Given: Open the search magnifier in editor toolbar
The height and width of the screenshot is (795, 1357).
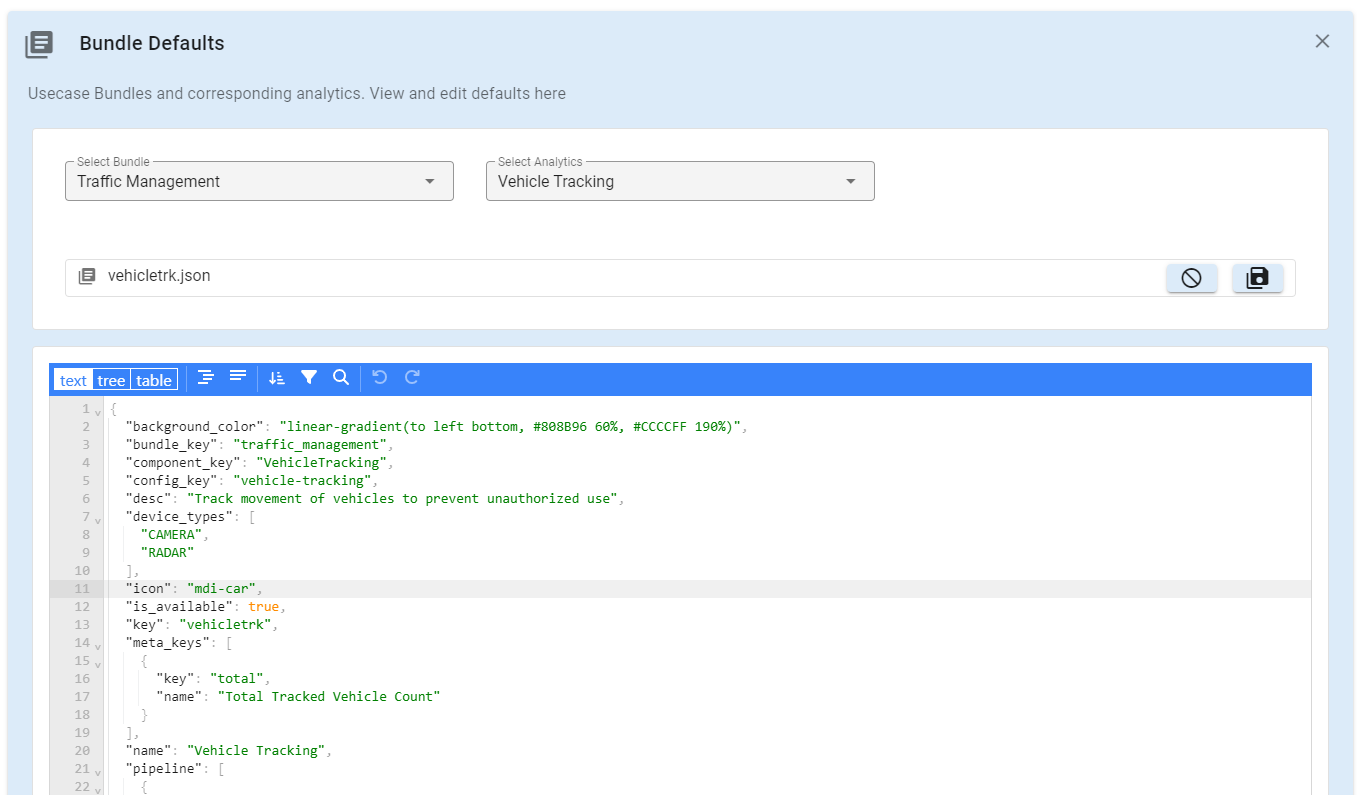Looking at the screenshot, I should (x=341, y=377).
